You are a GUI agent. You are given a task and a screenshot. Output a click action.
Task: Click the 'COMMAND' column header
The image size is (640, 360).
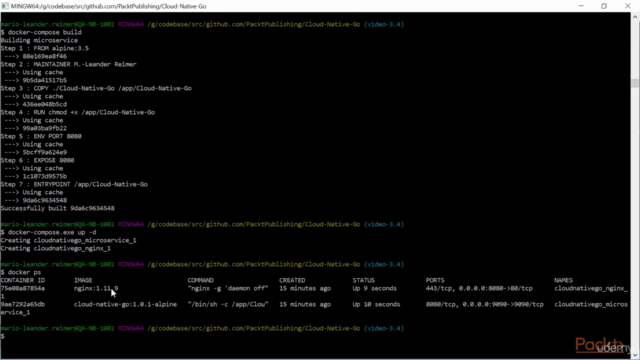tap(200, 280)
